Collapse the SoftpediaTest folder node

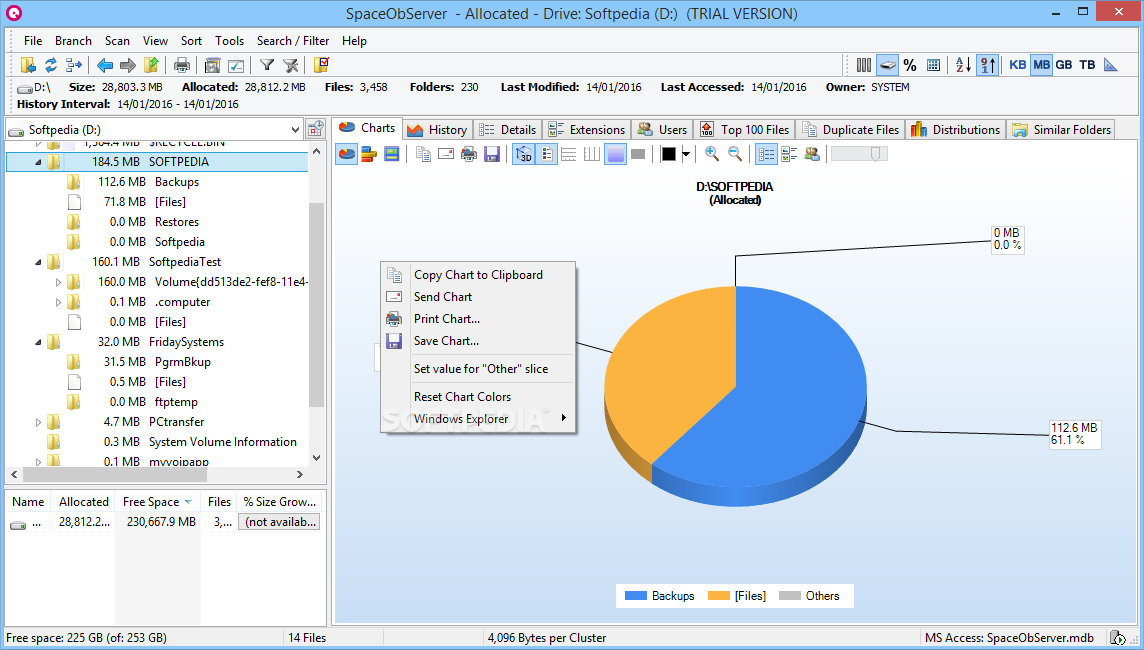(38, 262)
